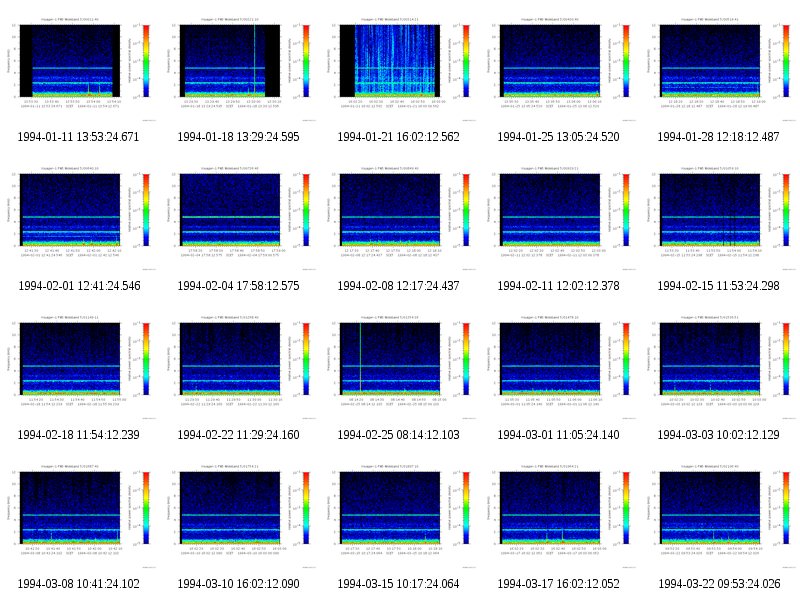800x596 pixels.
Task: Click the caption text 1994-02-18 11:54:12.239
Action: 78,435
